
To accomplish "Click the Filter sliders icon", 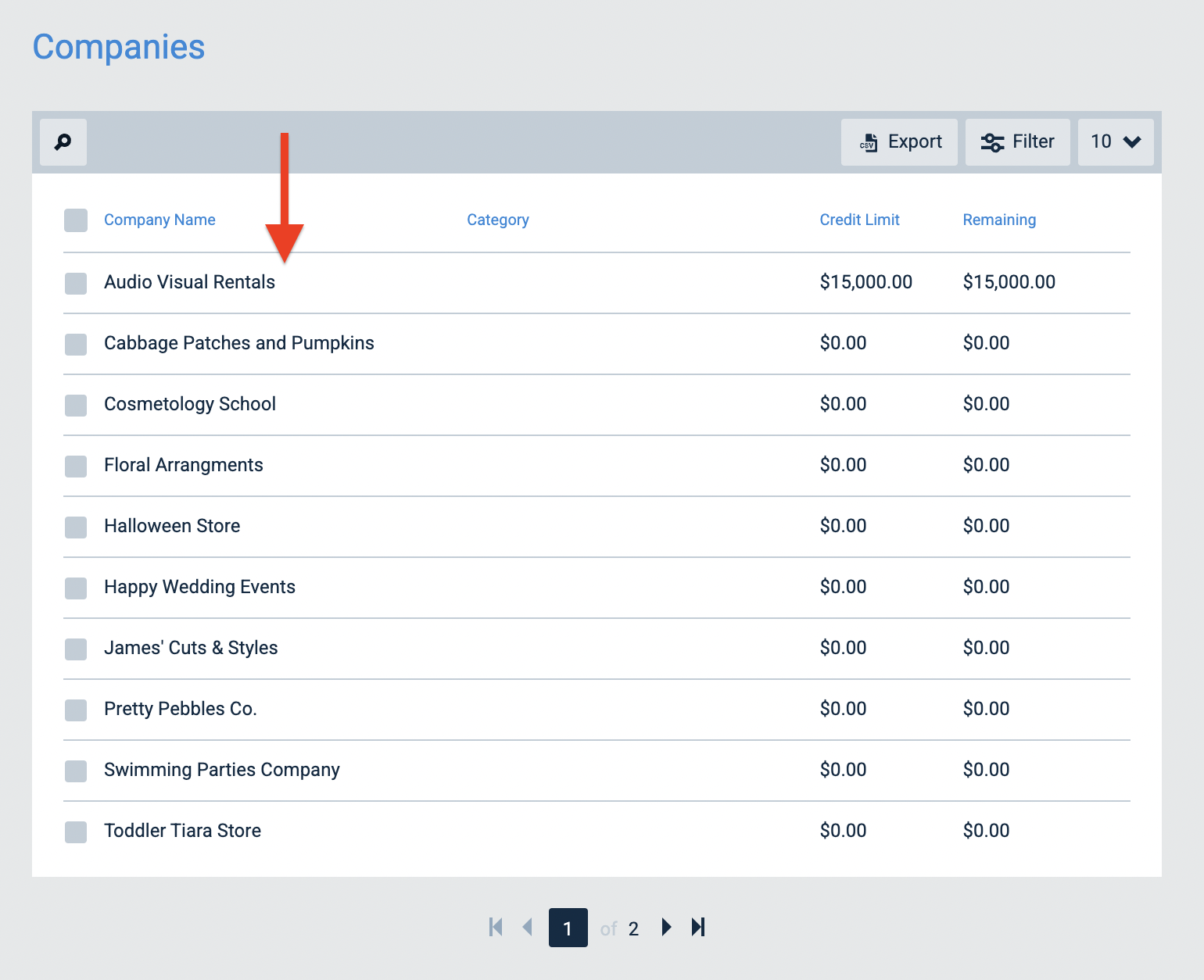I will pyautogui.click(x=993, y=142).
